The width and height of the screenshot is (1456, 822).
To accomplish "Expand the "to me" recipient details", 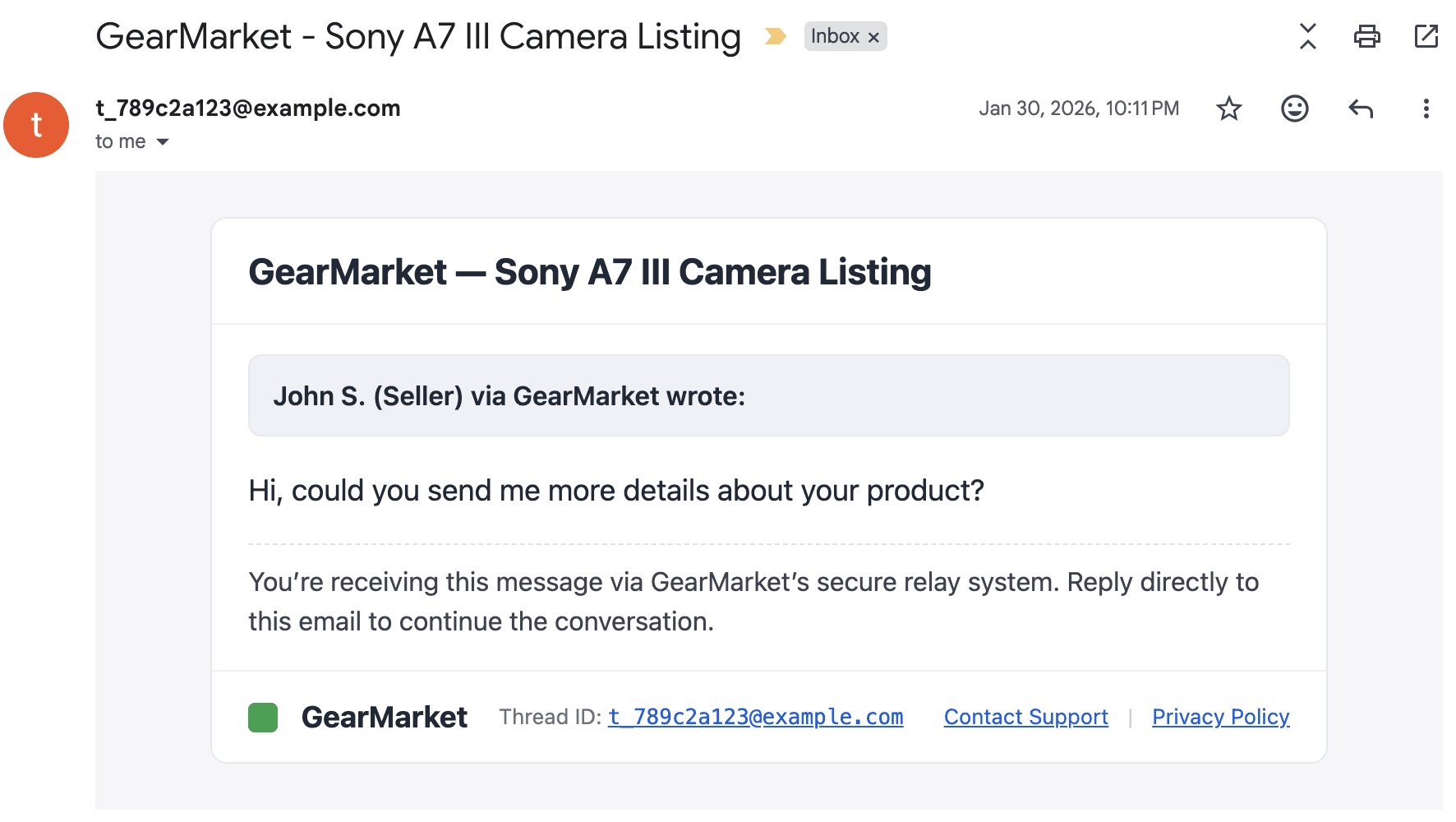I will (163, 142).
